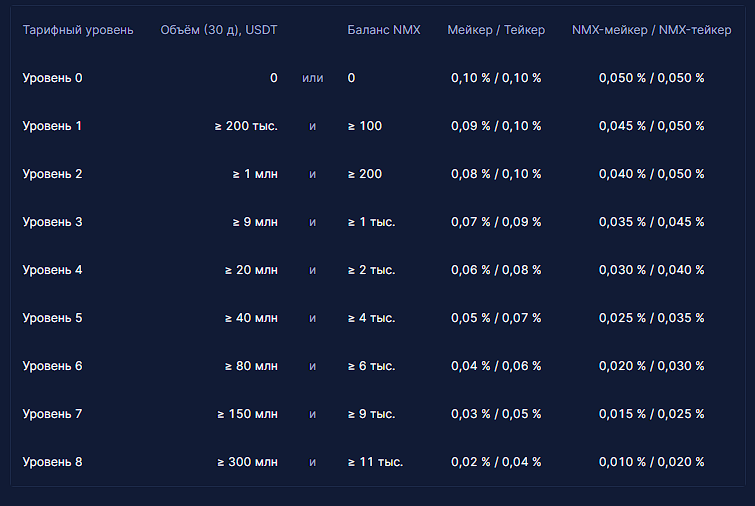
Task: Click the "0,030 % / 0,040 %" NMX fee cell
Action: point(651,270)
